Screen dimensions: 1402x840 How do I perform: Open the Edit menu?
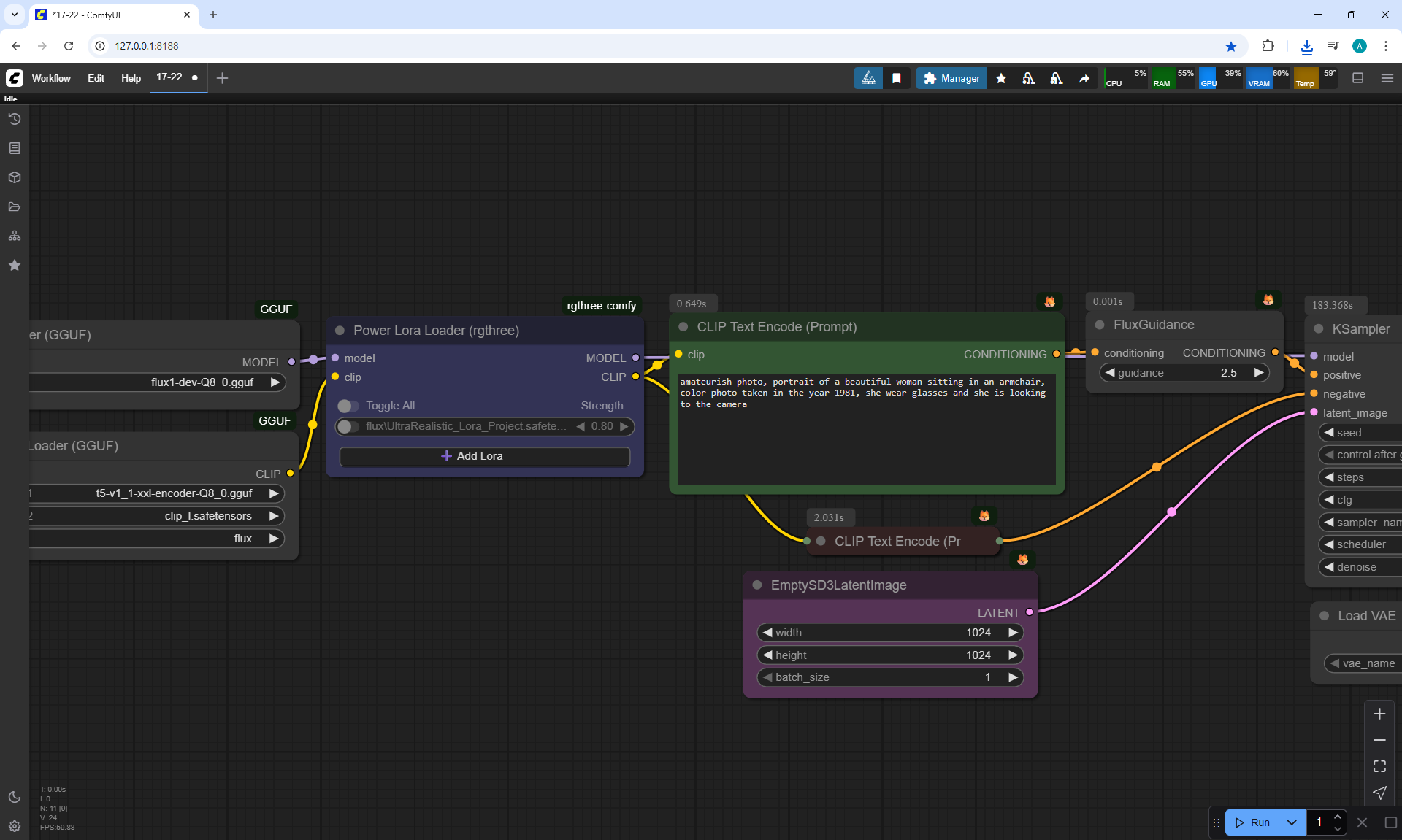point(96,78)
